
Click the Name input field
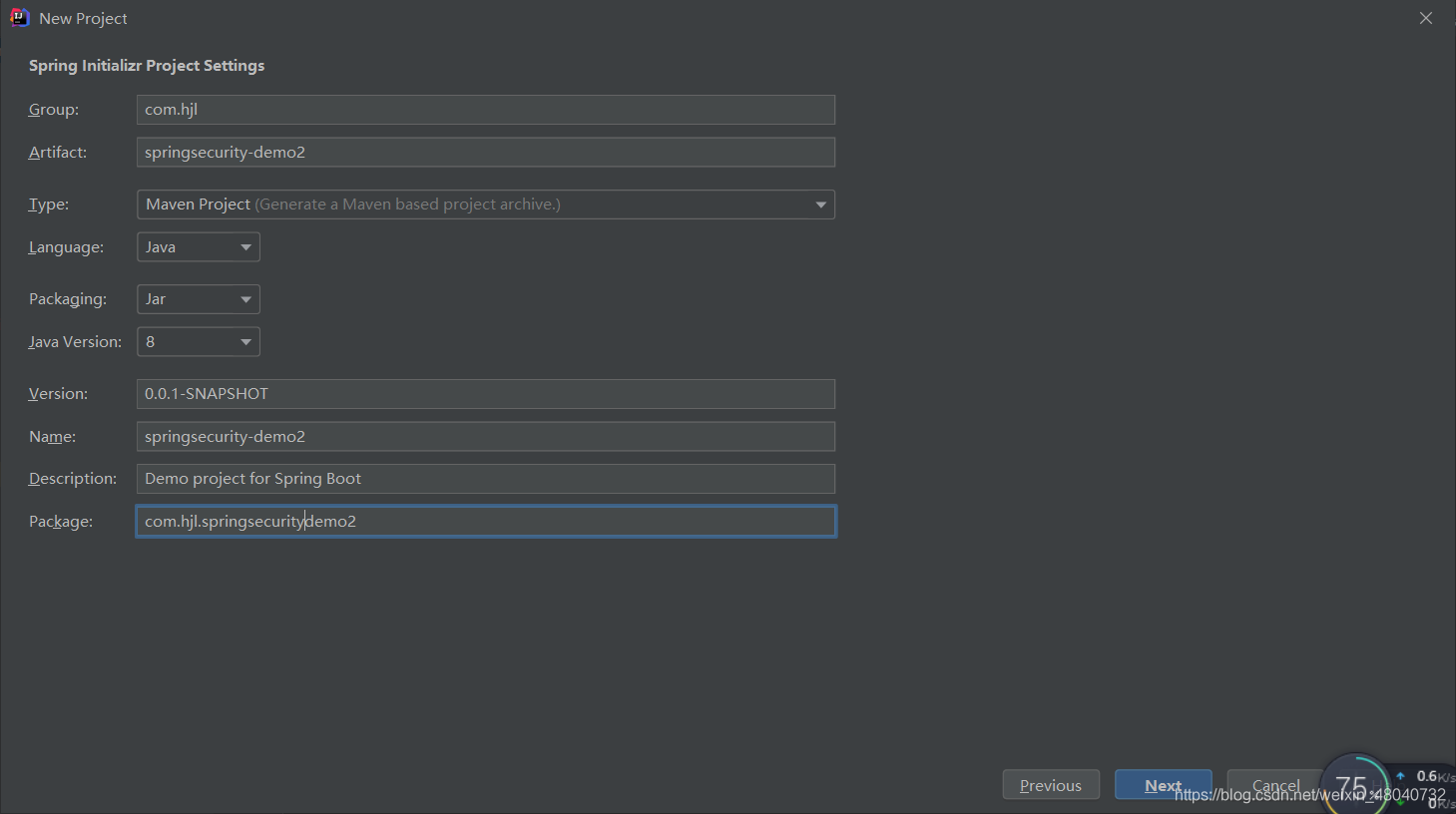485,437
